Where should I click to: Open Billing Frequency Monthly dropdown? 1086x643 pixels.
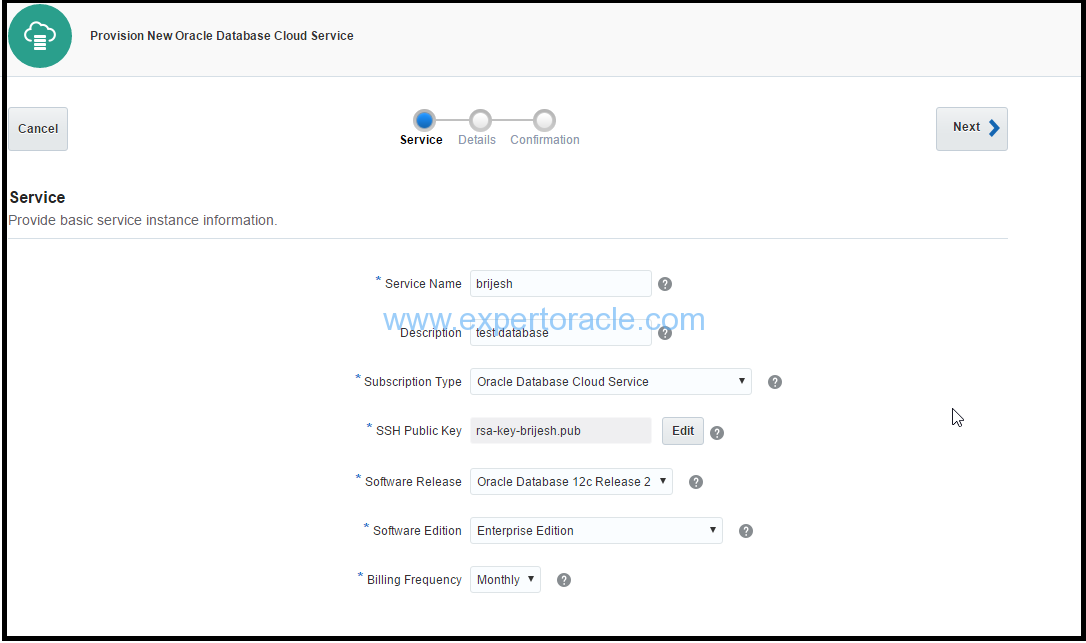[506, 580]
